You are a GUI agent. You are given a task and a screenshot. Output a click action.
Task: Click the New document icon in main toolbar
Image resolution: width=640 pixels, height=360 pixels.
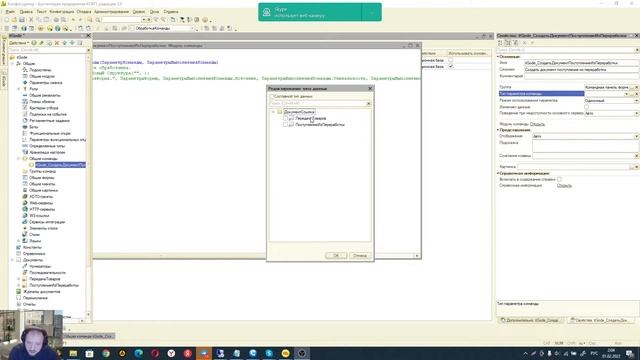[x=7, y=20]
